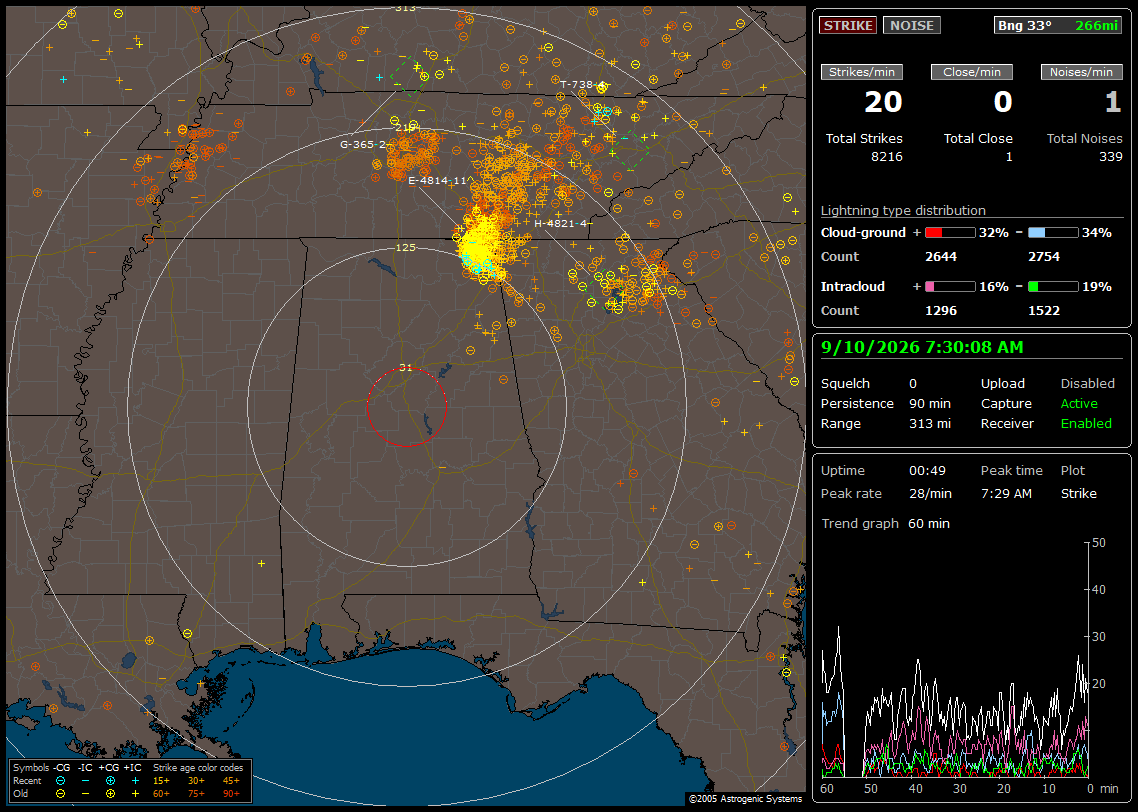The width and height of the screenshot is (1138, 812).
Task: Click the G-365-2 storm cell label
Action: [363, 144]
